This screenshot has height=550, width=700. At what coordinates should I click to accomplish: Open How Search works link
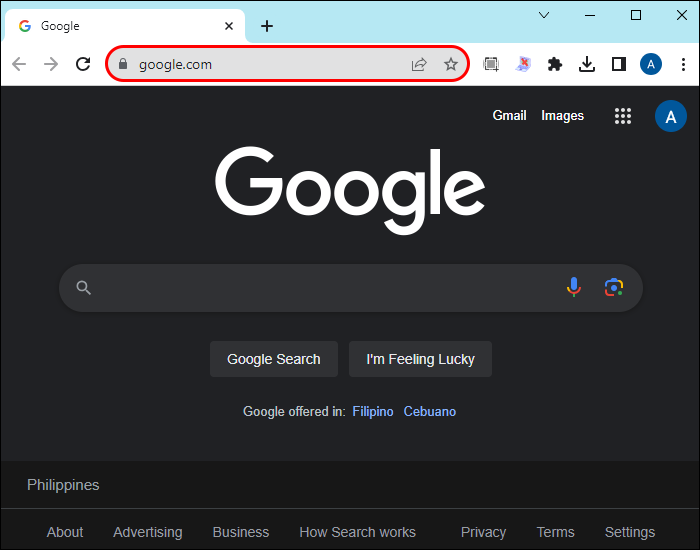click(358, 532)
